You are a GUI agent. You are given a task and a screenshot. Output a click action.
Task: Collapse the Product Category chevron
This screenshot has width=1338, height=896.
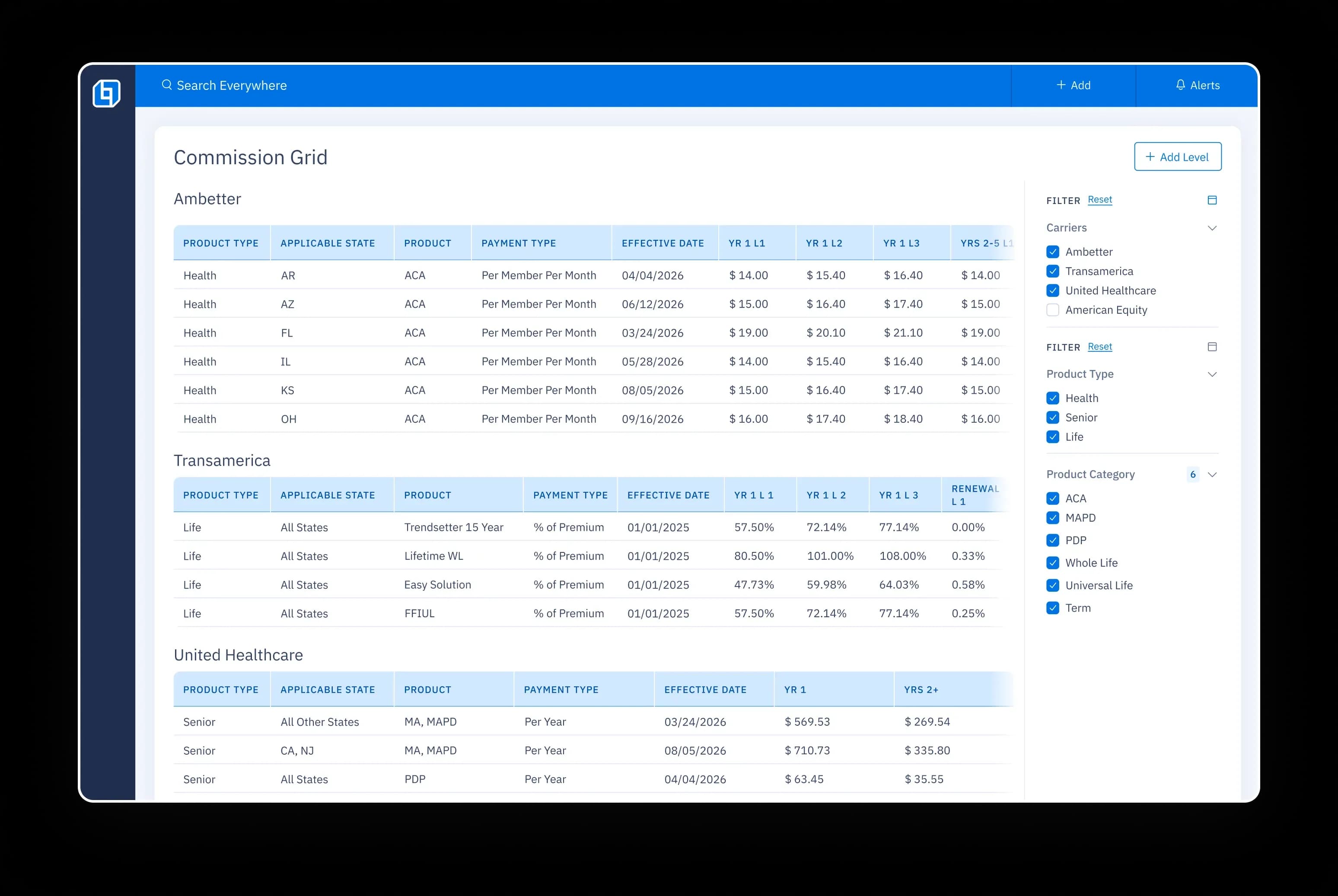tap(1212, 474)
